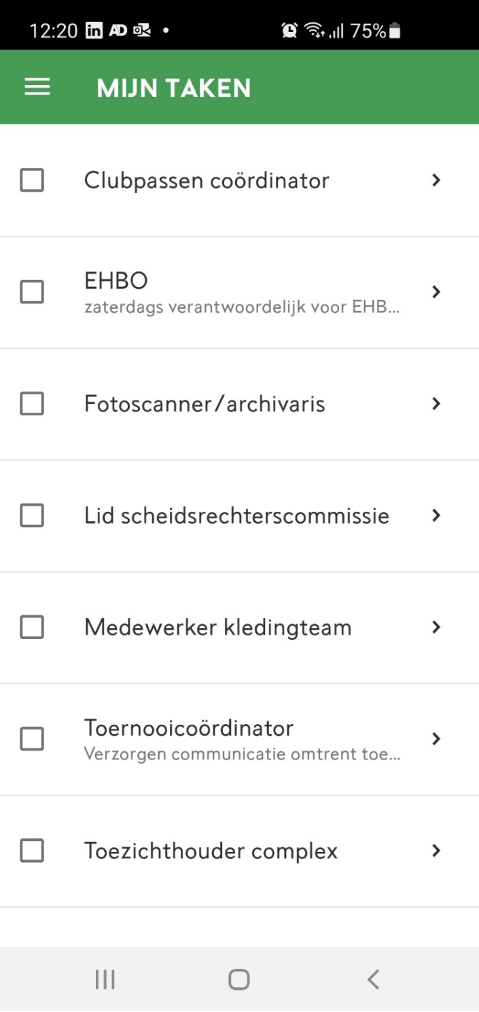Screen dimensions: 479x1012
Task: Click the Clubpassen coördinator label
Action: [x=207, y=181]
